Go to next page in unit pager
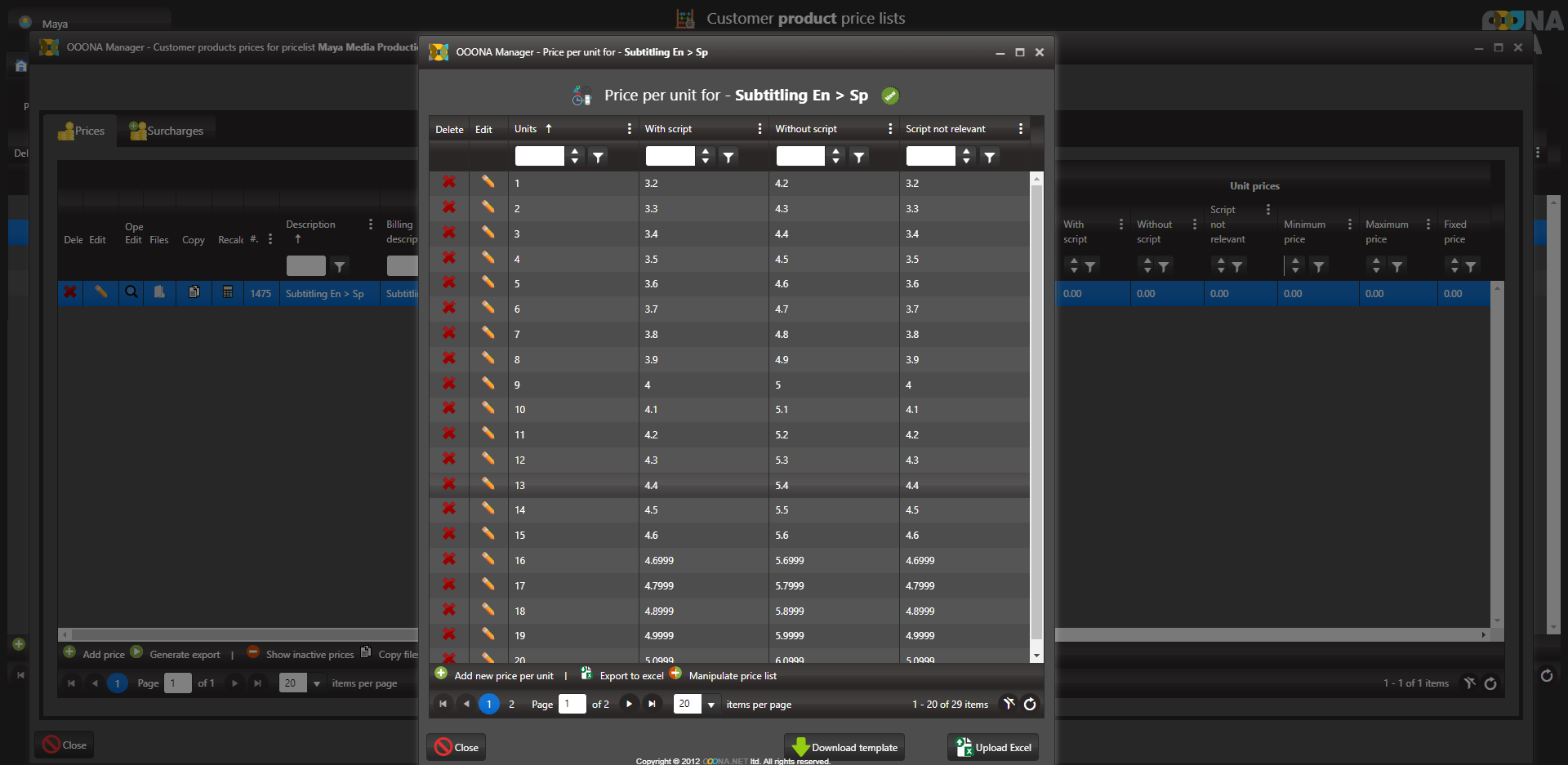1568x765 pixels. [629, 704]
